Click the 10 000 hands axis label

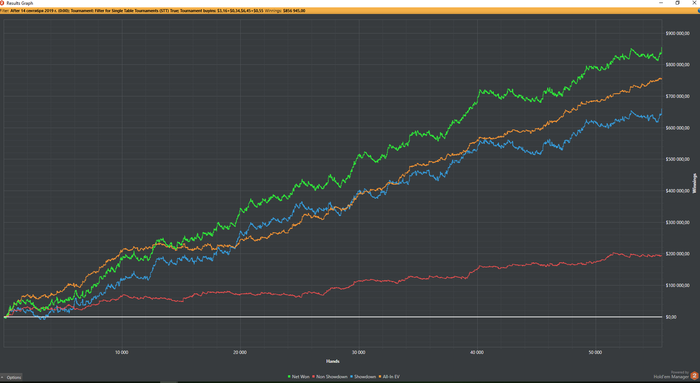[x=121, y=352]
